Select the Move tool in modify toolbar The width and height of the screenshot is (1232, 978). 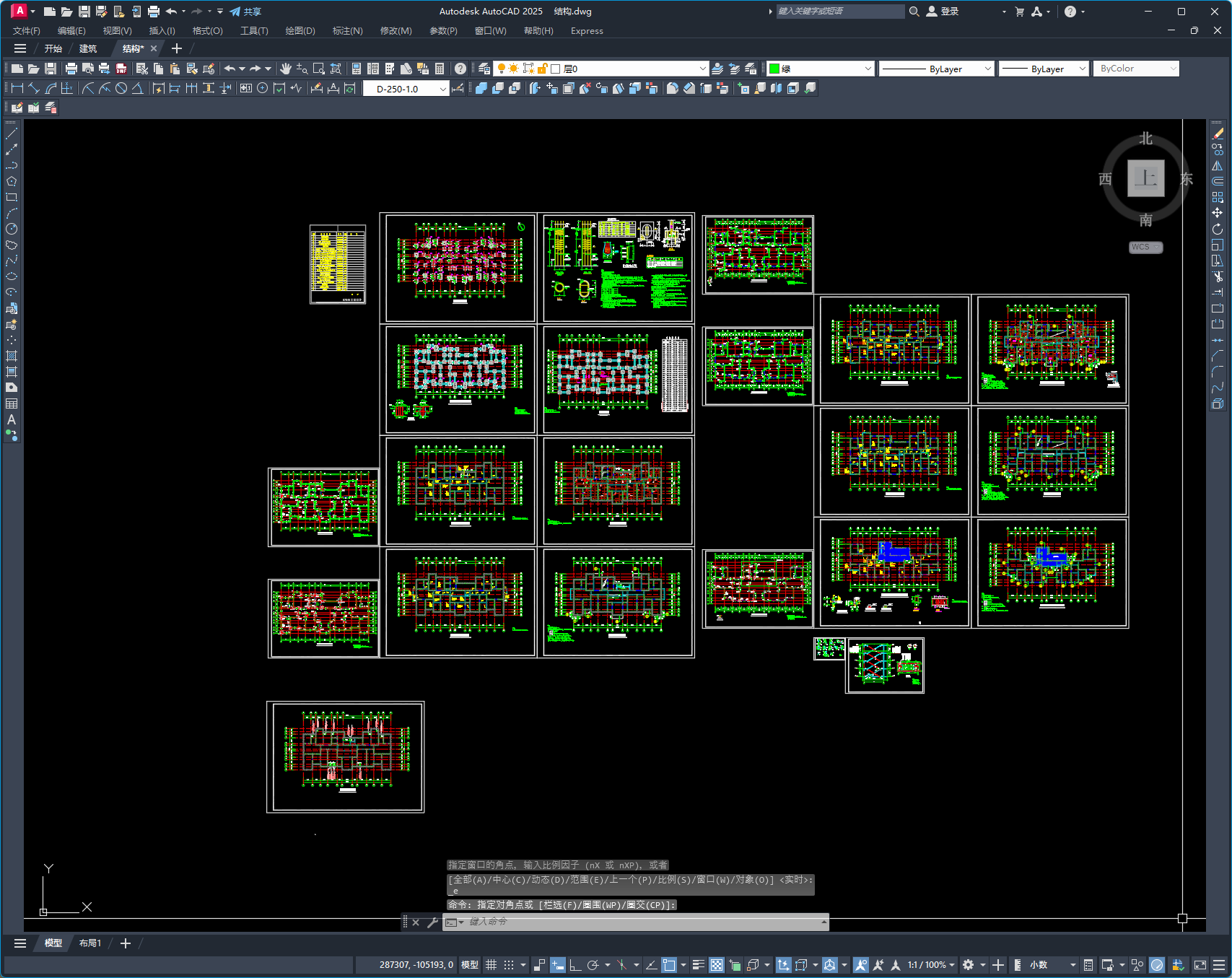(x=1218, y=213)
